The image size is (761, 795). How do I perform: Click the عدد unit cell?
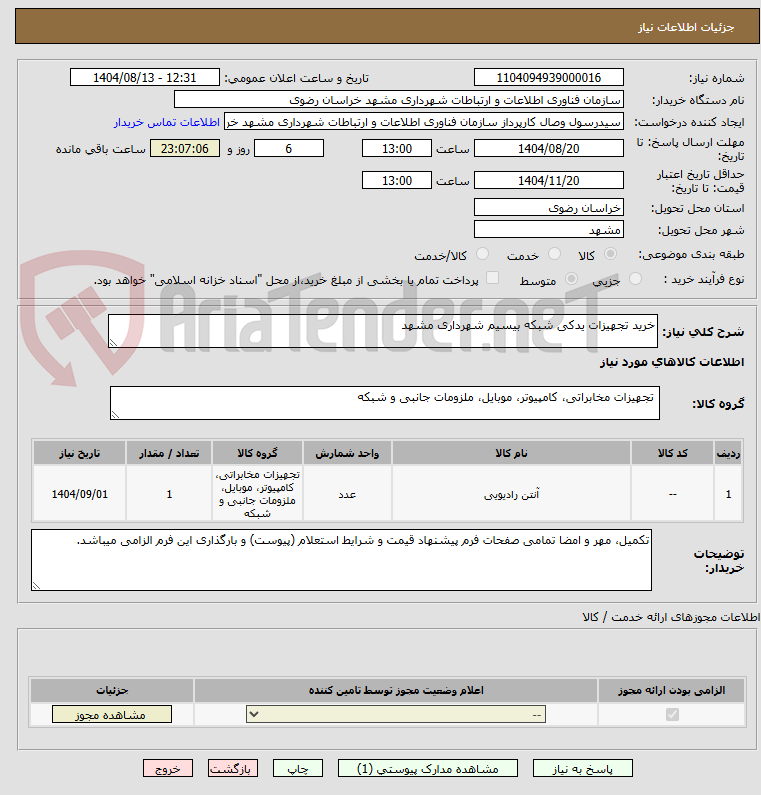(347, 494)
